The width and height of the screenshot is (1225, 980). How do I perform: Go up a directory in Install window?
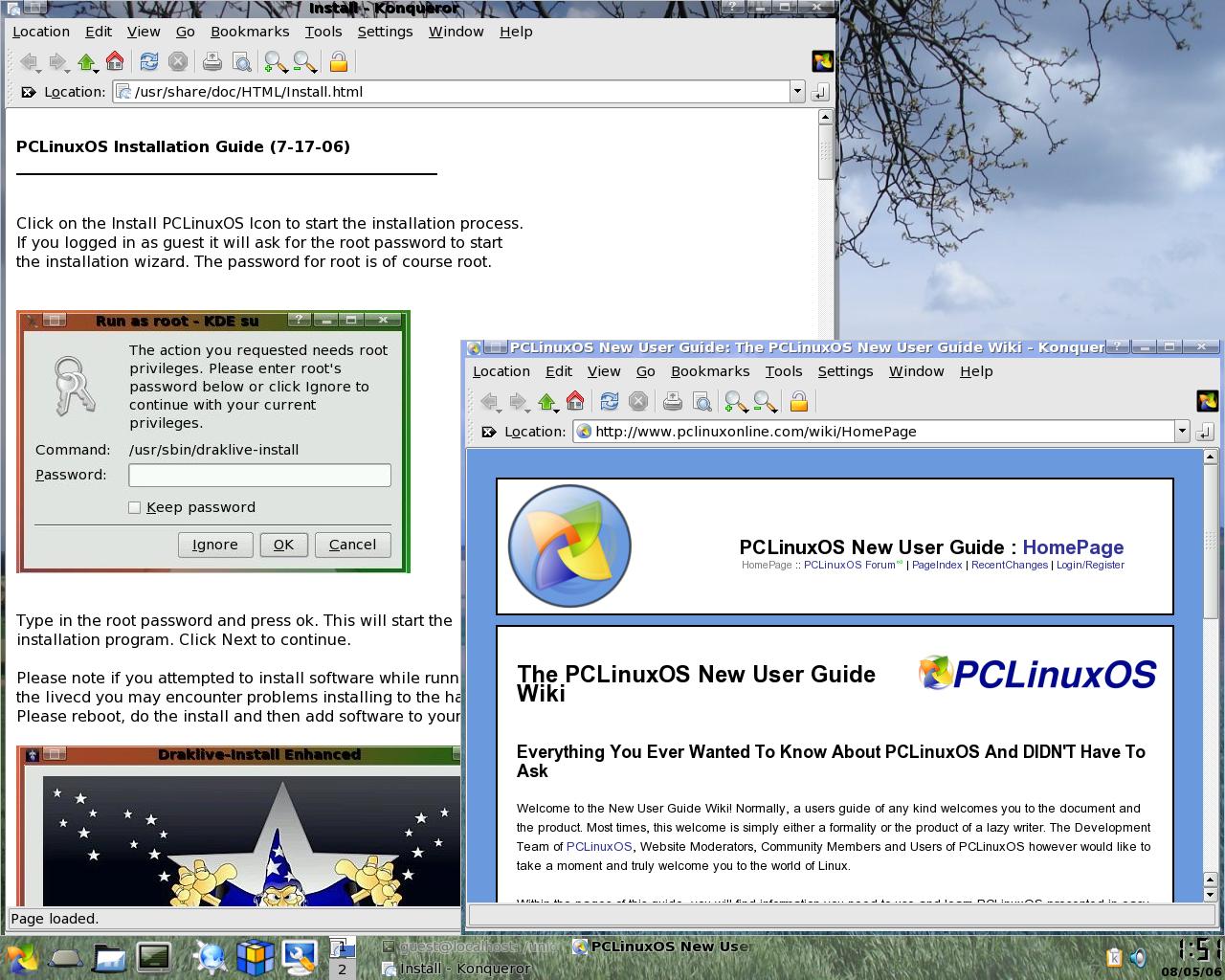(87, 62)
